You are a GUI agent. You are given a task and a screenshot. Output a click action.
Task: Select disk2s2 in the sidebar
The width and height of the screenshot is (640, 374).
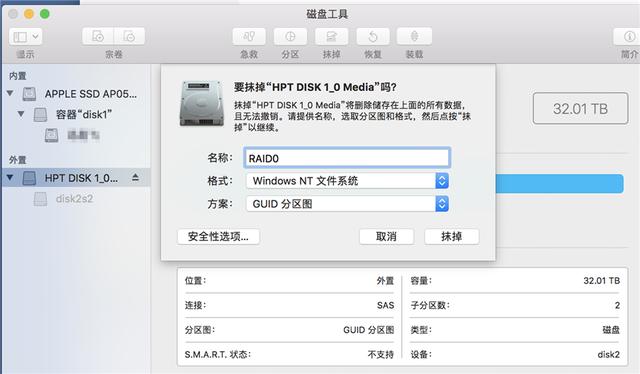coord(74,199)
